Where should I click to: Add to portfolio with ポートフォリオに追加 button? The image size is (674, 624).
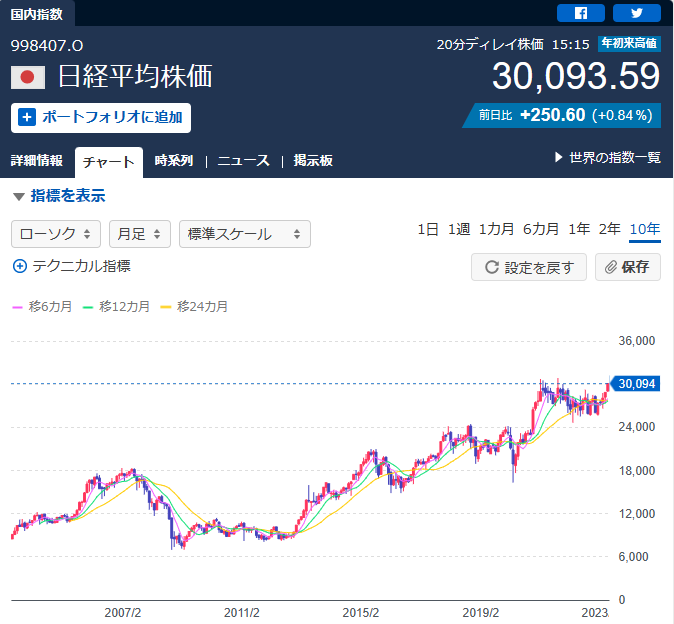click(101, 118)
